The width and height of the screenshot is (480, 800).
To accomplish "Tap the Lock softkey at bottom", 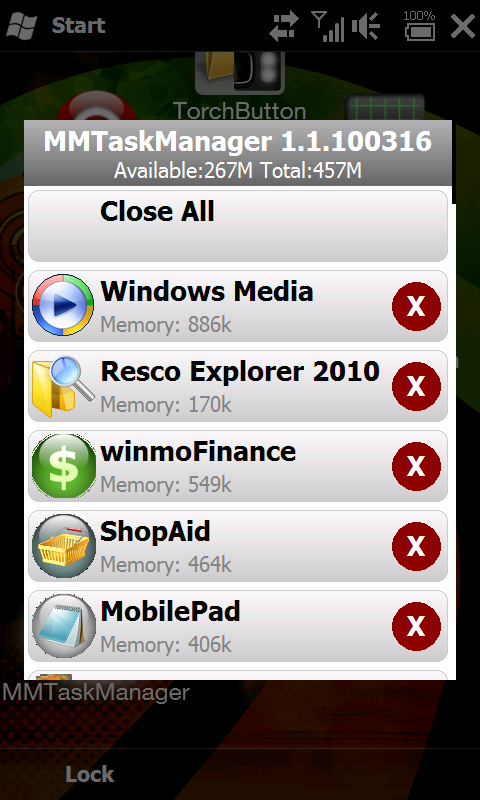I will (x=89, y=774).
